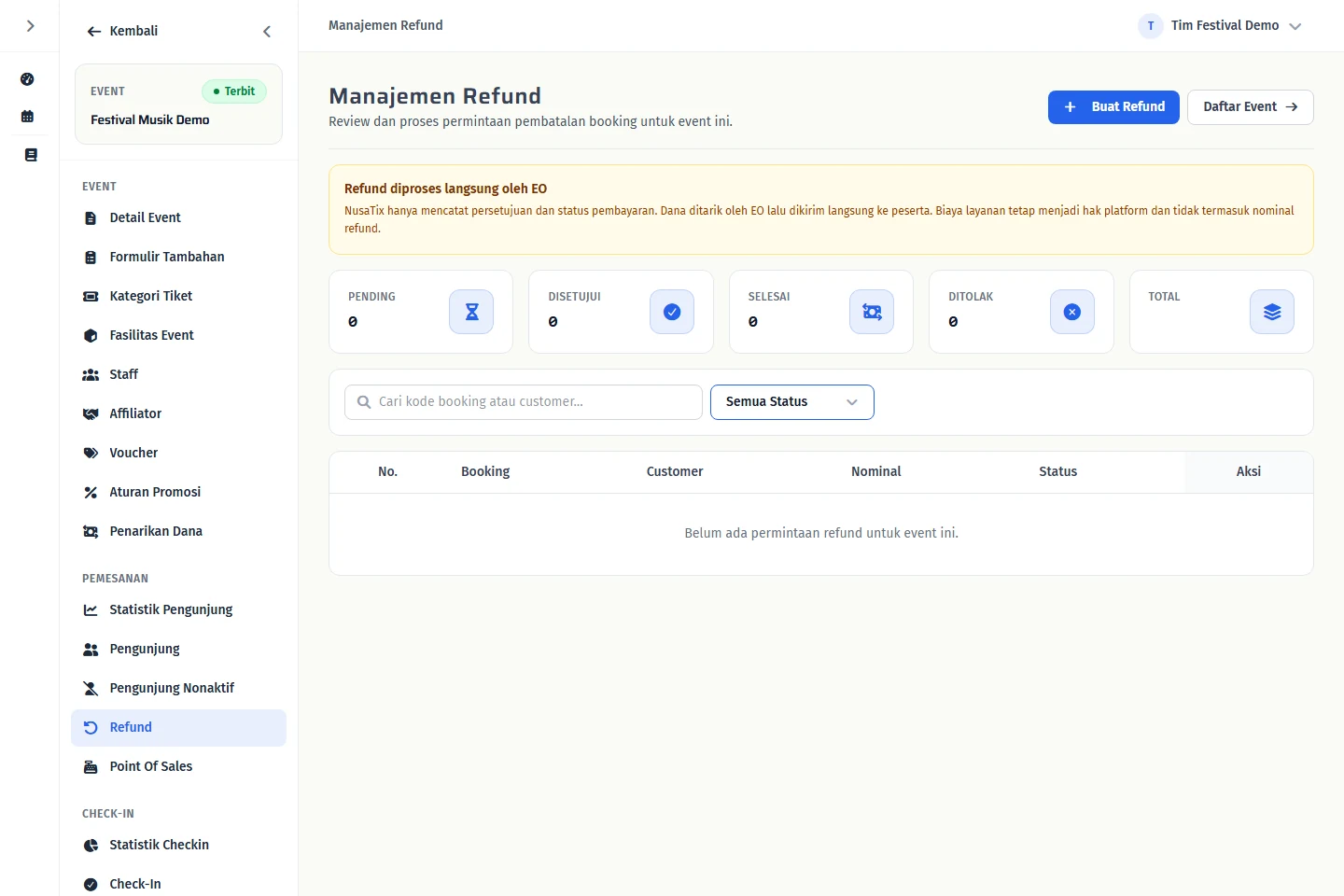Open Formulir Tambahan menu item

pyautogui.click(x=178, y=257)
